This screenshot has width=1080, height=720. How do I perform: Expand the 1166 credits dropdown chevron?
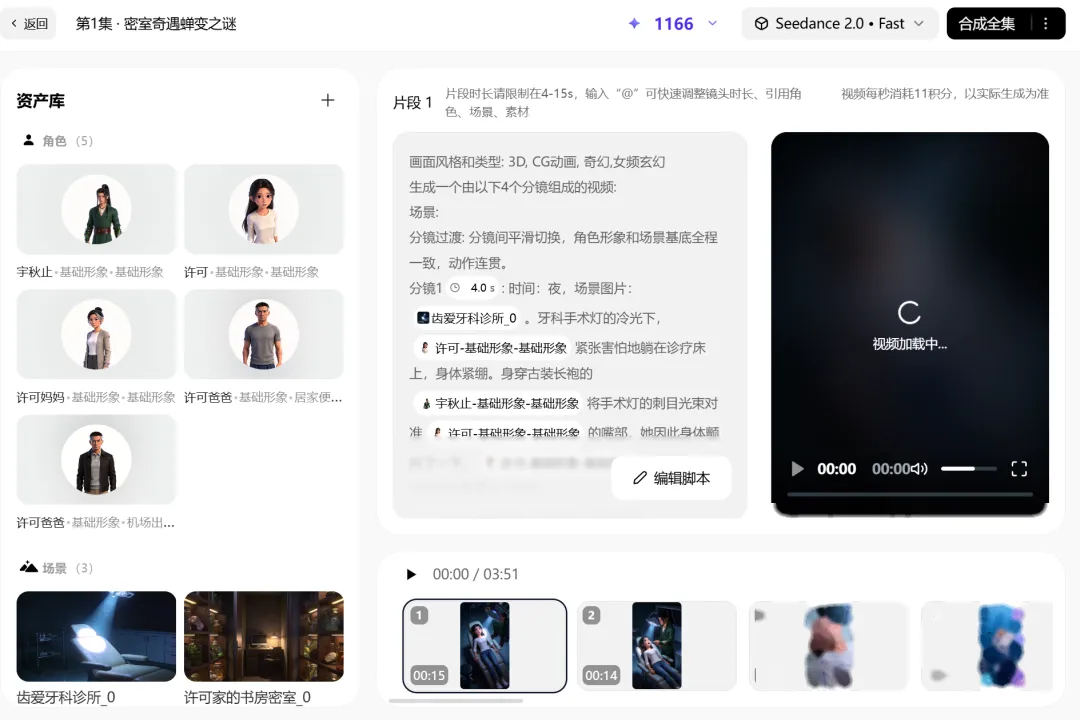click(x=713, y=23)
